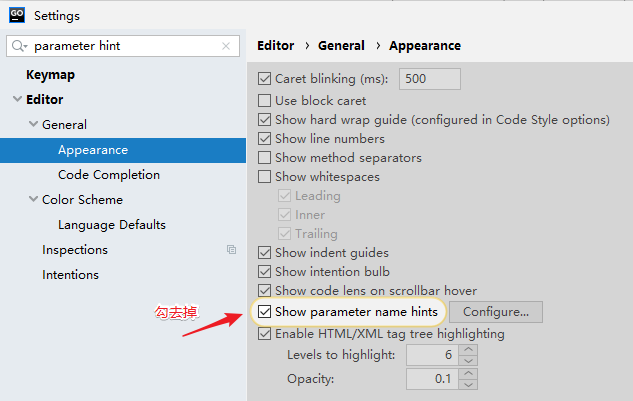
Task: Collapse the Color Scheme node
Action: tap(33, 200)
